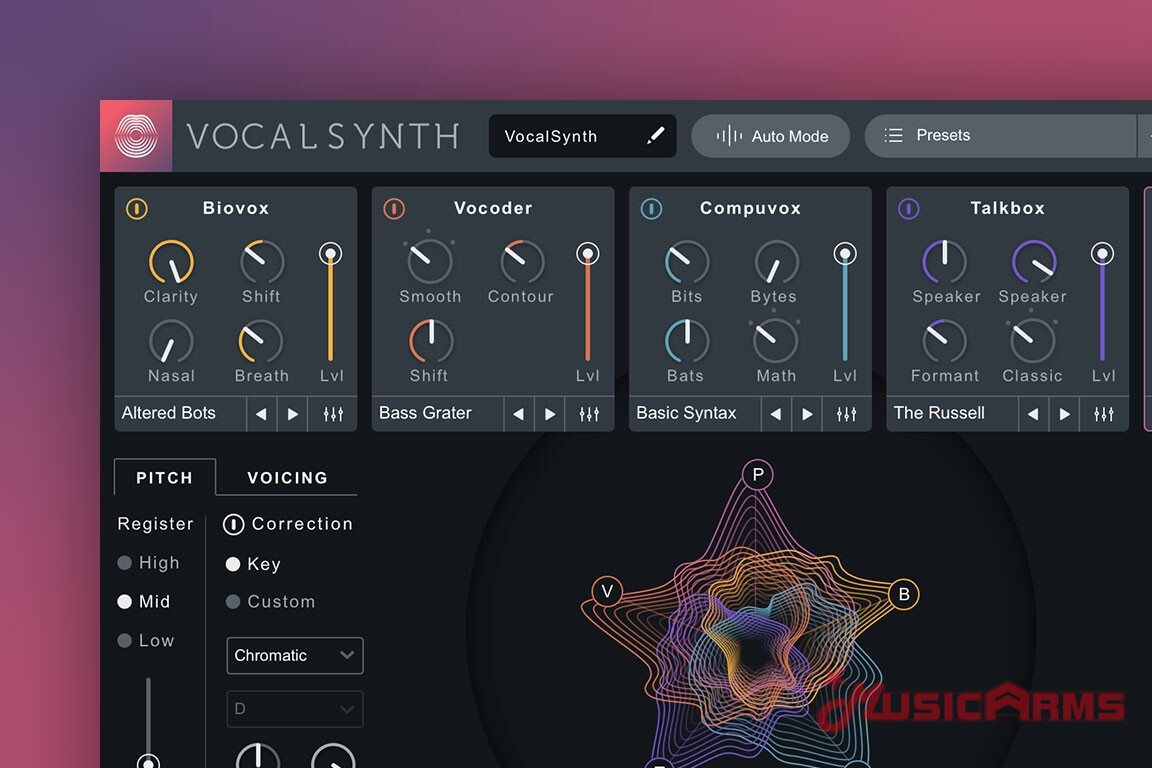This screenshot has height=768, width=1152.
Task: Click the Compuvox Lvl slider handle
Action: (845, 254)
